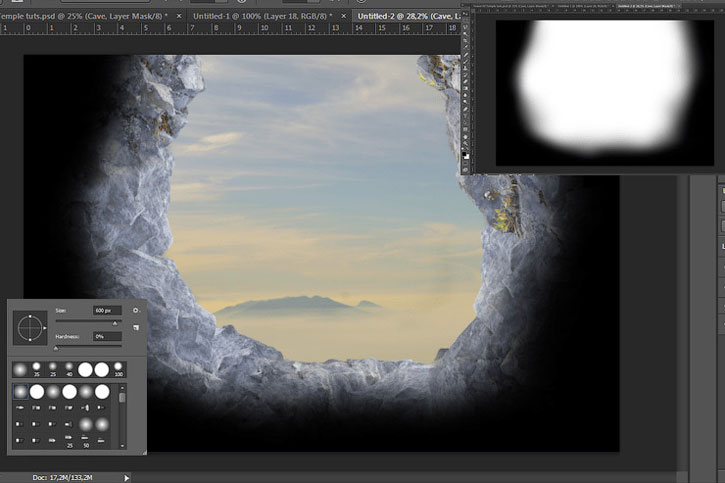Click the foreground/background color swatch
Screen dimensions: 725x483
pos(466,155)
